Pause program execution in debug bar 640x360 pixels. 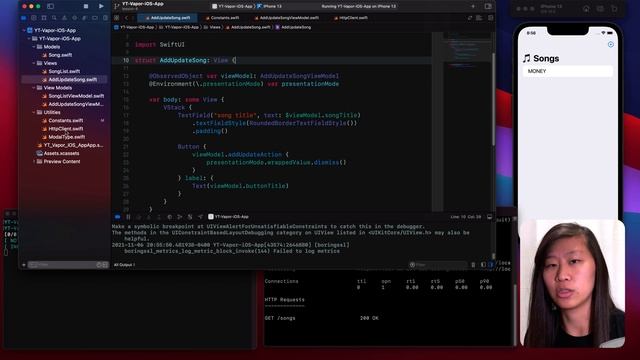(x=128, y=217)
